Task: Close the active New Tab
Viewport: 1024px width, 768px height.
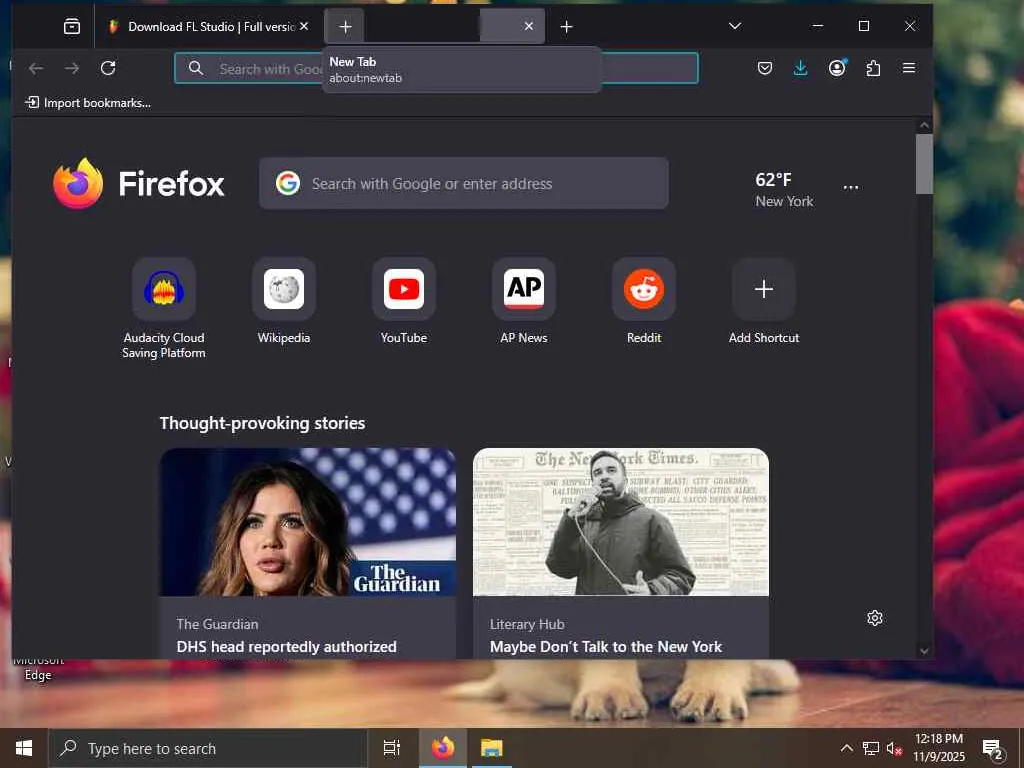Action: pyautogui.click(x=529, y=26)
